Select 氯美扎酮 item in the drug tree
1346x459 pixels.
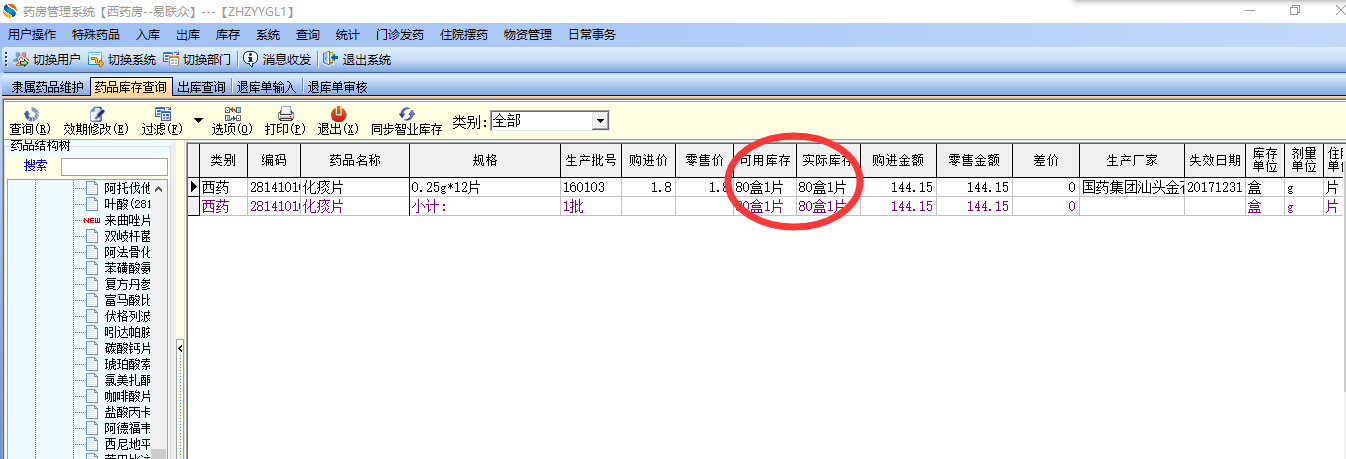pos(127,380)
